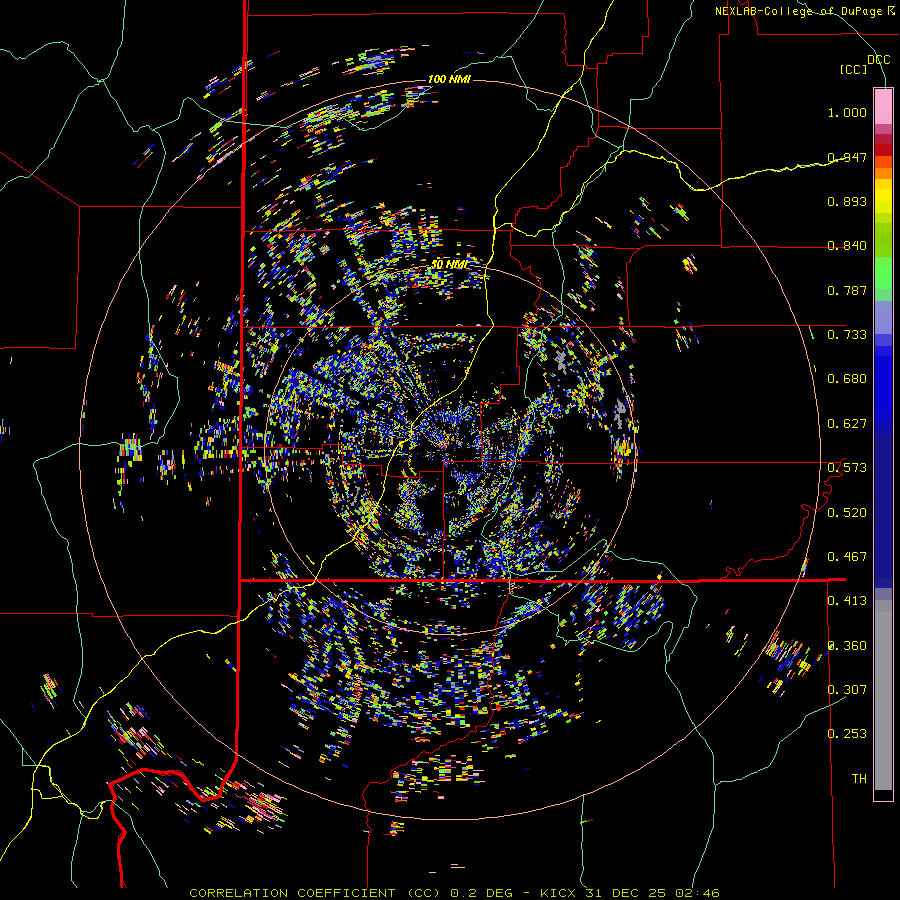Click the 100 NMI range ring label
Viewport: 900px width, 900px height.
449,79
